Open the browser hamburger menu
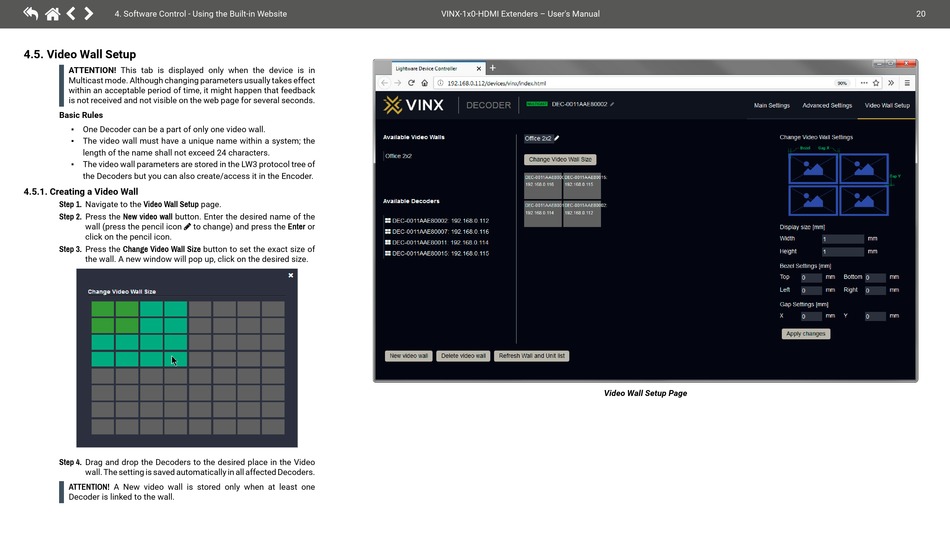Screen dimensions: 950x533 [x=907, y=83]
